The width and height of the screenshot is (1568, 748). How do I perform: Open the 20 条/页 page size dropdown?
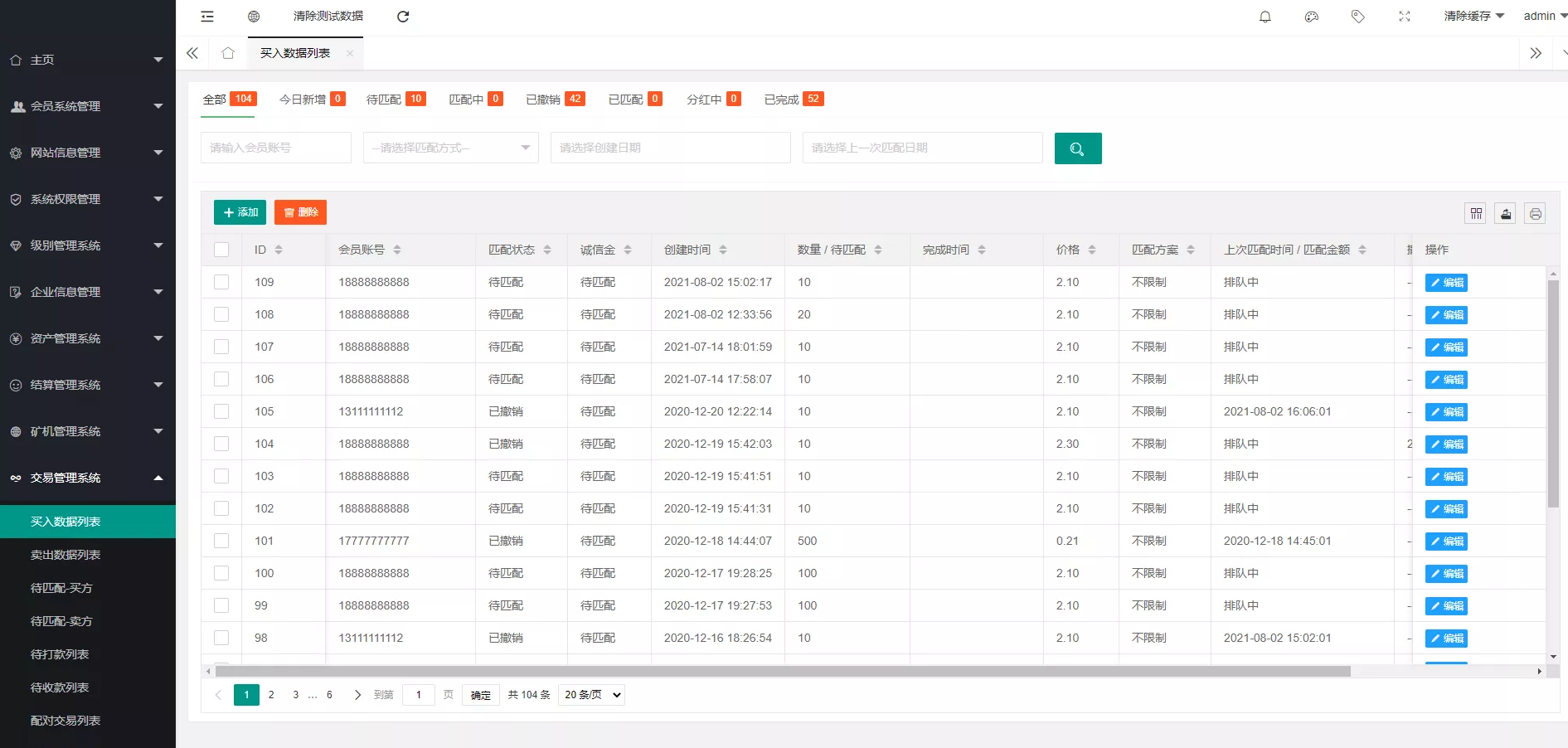[x=591, y=695]
